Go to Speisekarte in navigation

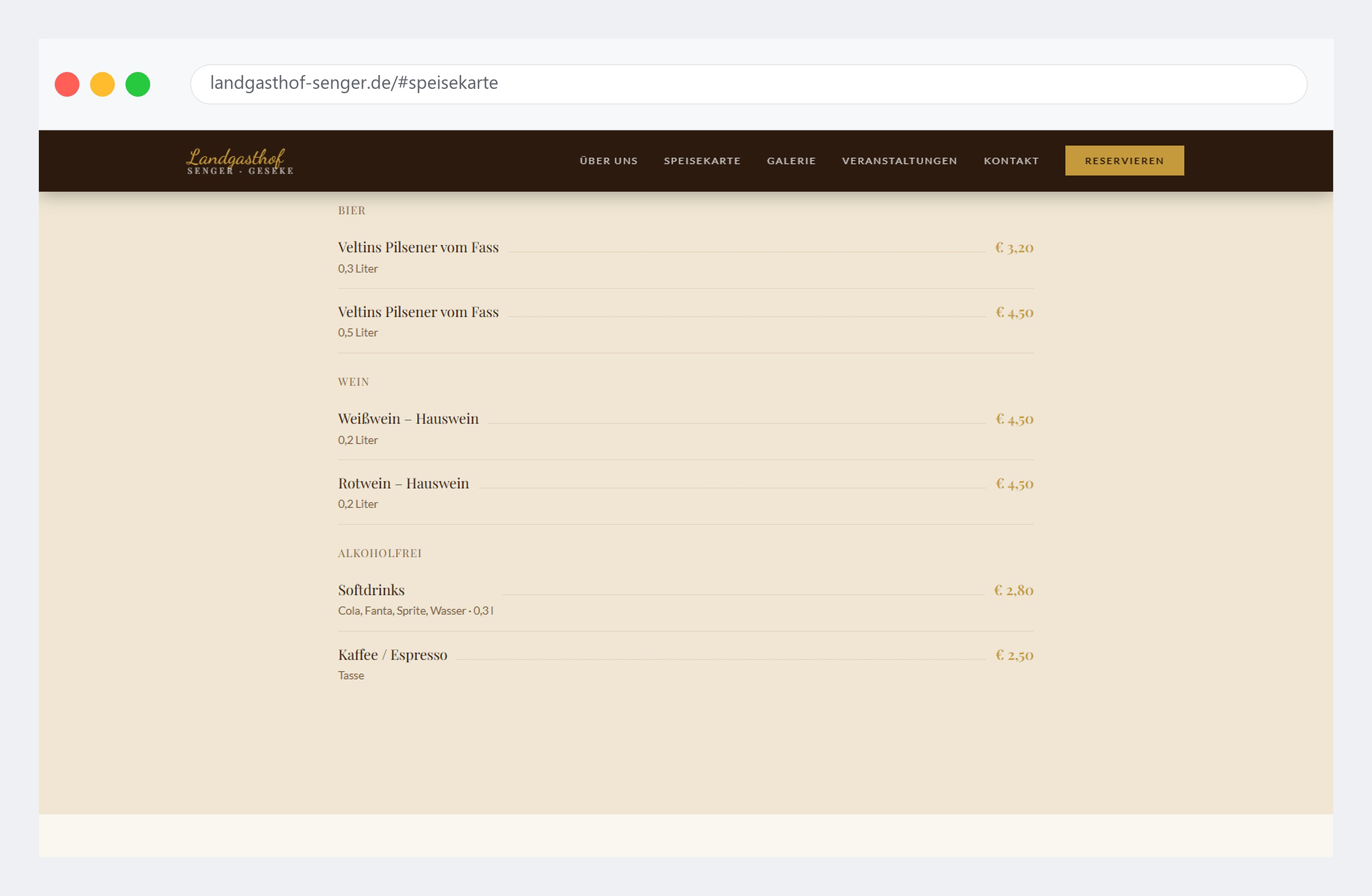(702, 161)
